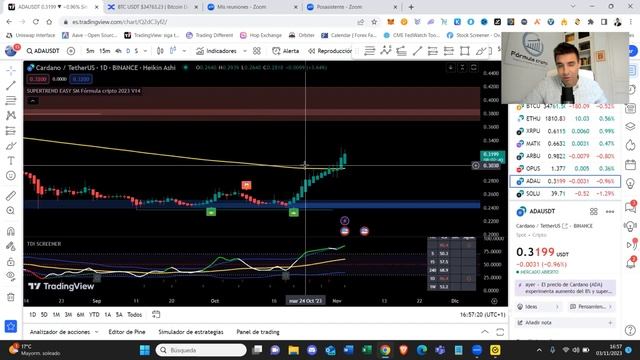
Task: Select the brush drawing tool
Action: coord(11,146)
